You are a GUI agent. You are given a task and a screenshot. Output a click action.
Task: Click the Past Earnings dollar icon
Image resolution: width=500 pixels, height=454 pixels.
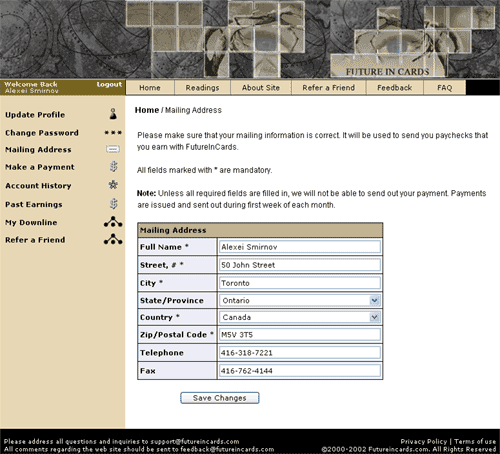[114, 204]
